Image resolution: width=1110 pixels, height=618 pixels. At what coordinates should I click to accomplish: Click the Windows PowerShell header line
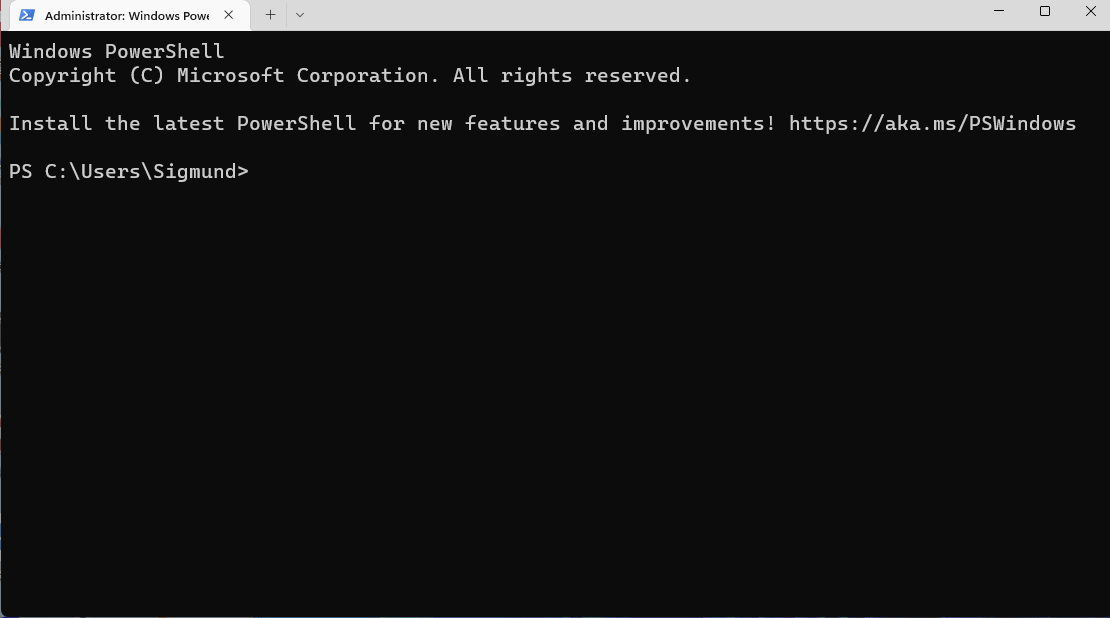(116, 52)
